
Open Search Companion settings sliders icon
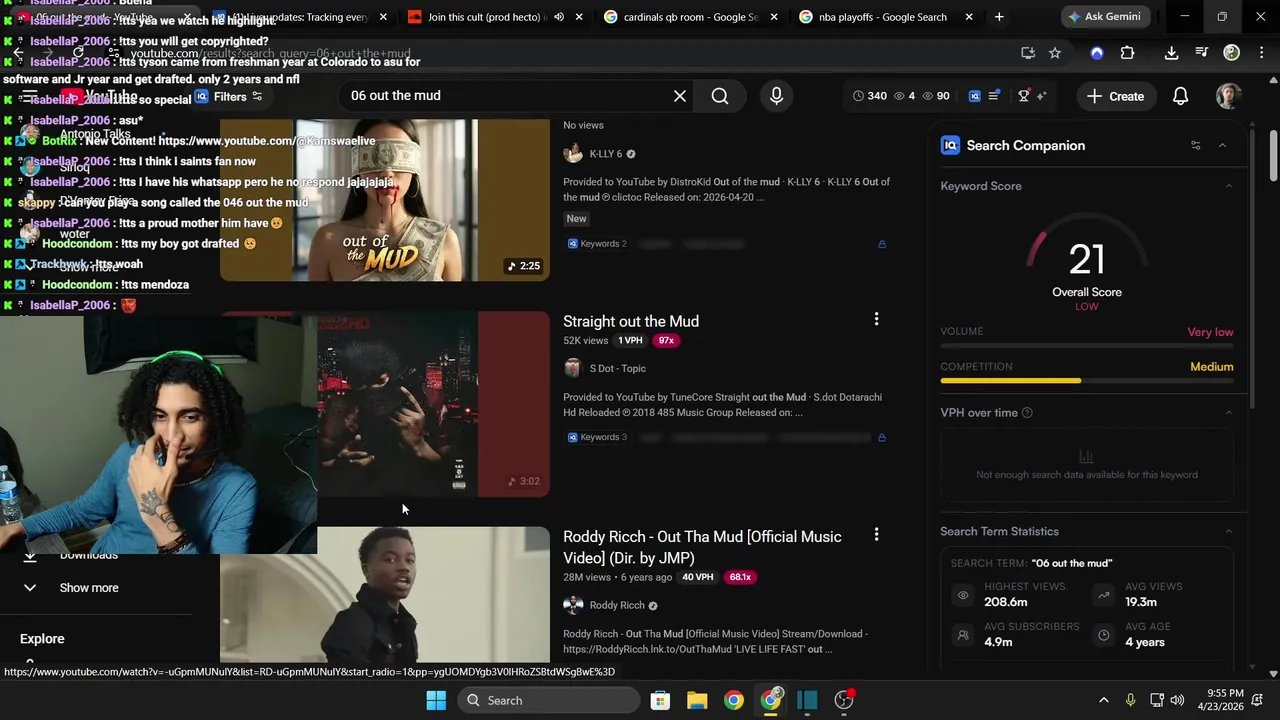pos(1195,145)
